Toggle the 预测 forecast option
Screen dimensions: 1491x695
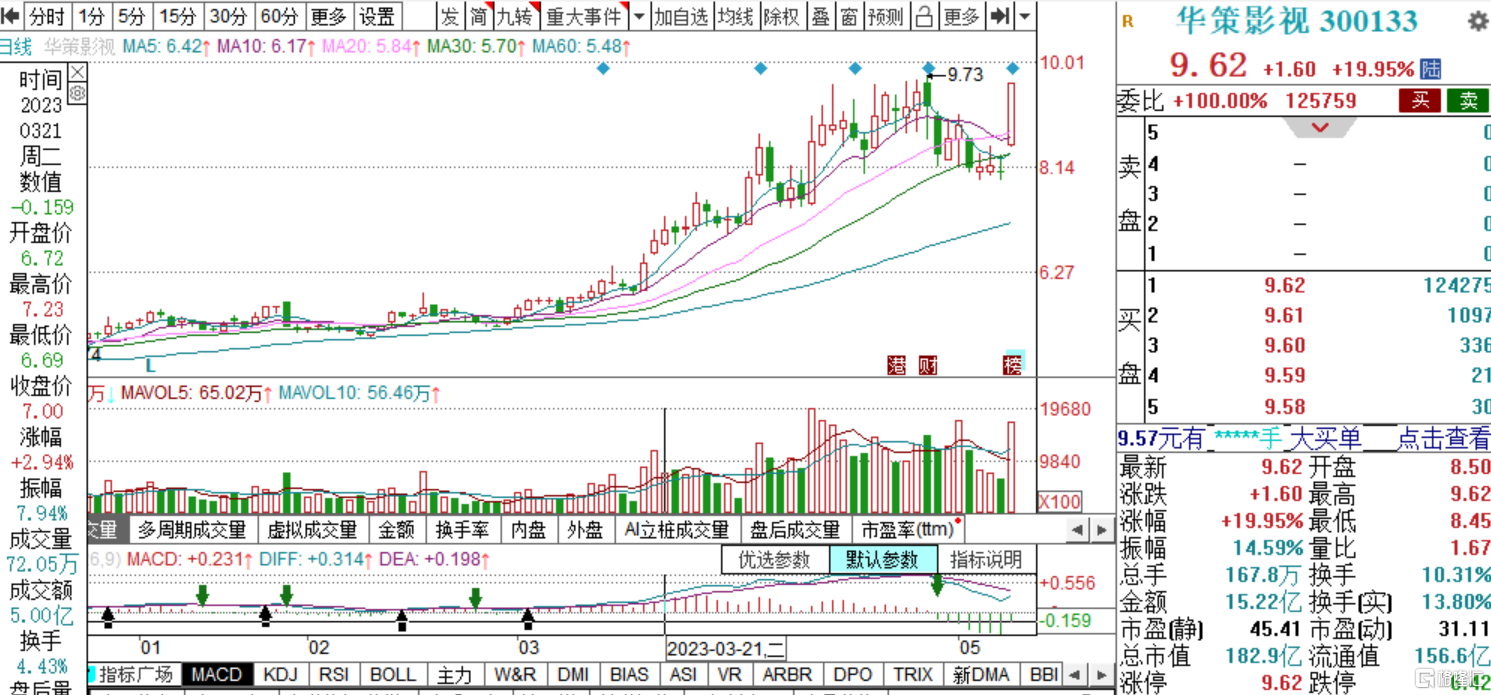886,16
